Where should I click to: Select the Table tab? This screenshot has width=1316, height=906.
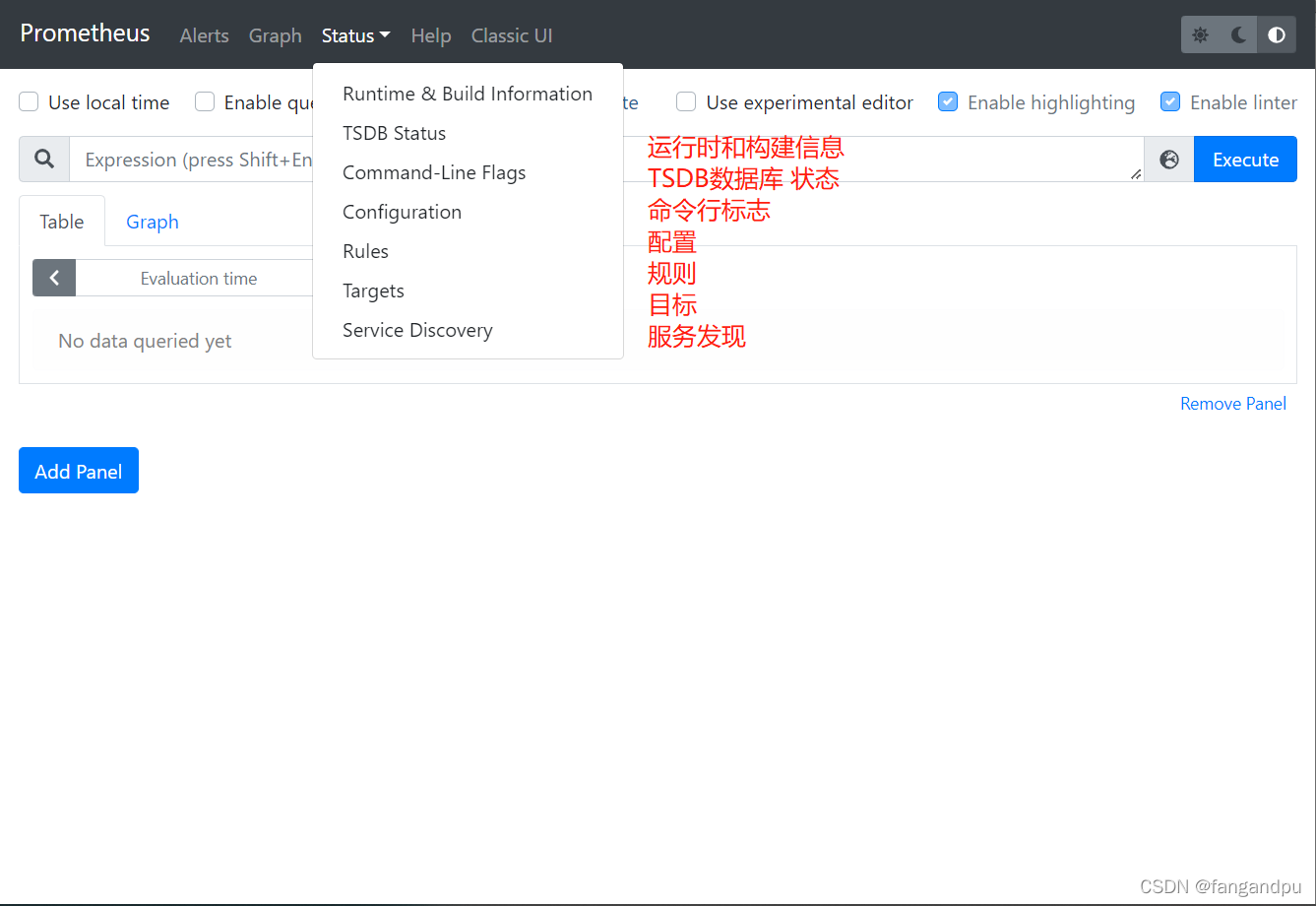pyautogui.click(x=61, y=222)
